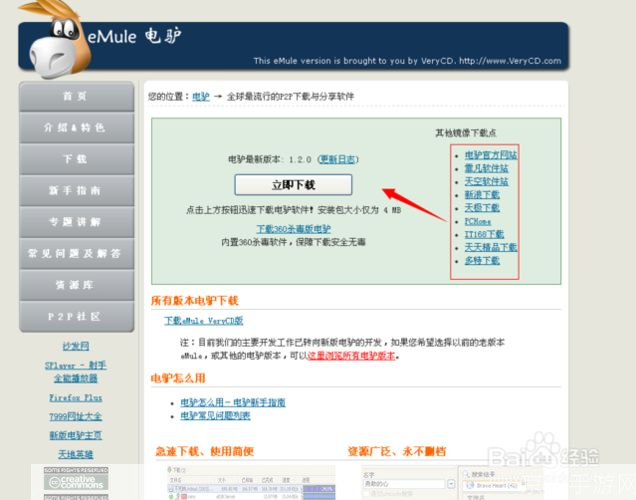The height and width of the screenshot is (500, 636).
Task: Follow the 电驴 breadcrumb link
Action: click(201, 97)
